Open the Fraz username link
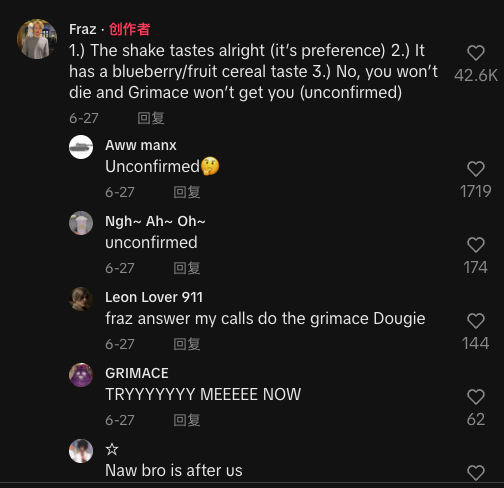This screenshot has height=488, width=504. pyautogui.click(x=83, y=29)
